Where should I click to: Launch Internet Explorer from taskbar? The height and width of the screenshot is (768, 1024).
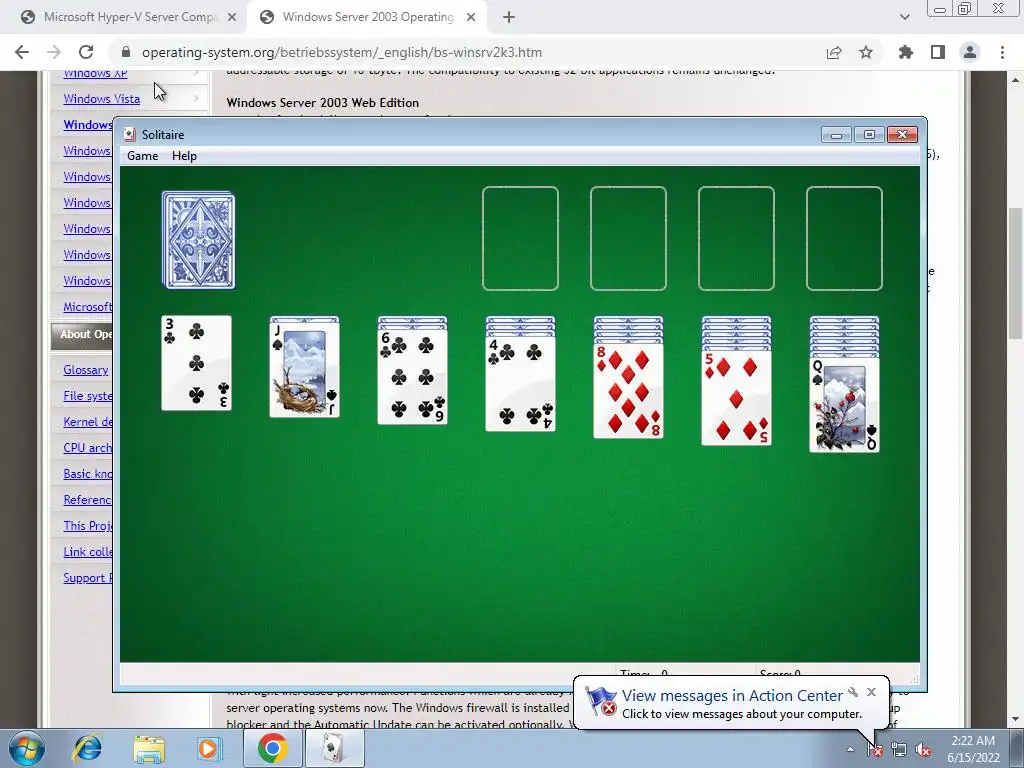tap(88, 748)
